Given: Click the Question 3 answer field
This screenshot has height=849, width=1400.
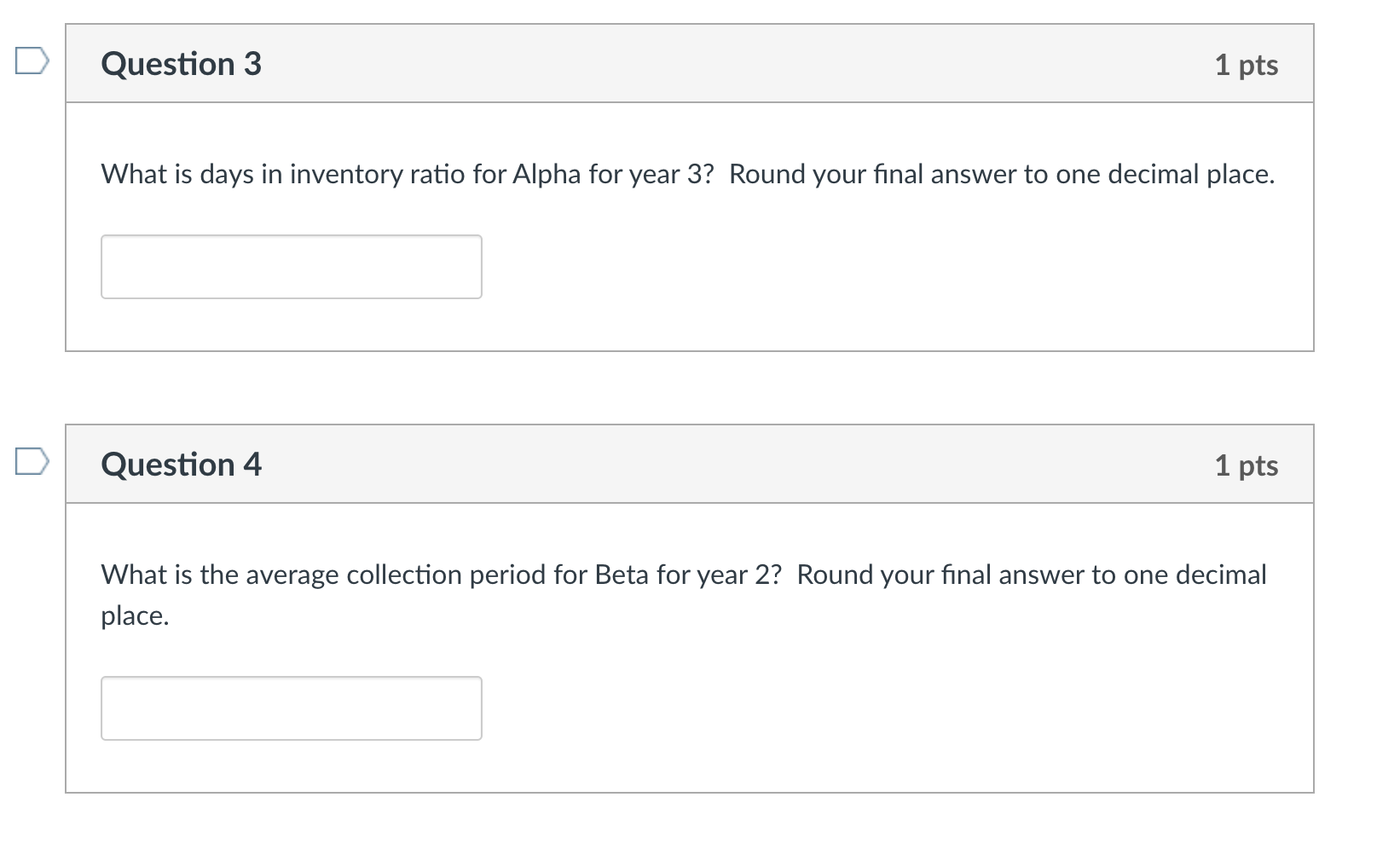Looking at the screenshot, I should (291, 267).
